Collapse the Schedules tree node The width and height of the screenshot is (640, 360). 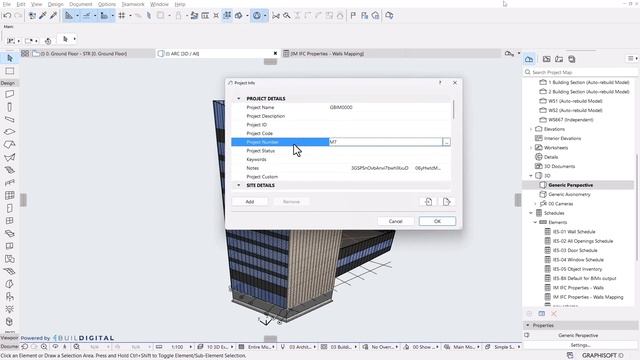[x=531, y=213]
